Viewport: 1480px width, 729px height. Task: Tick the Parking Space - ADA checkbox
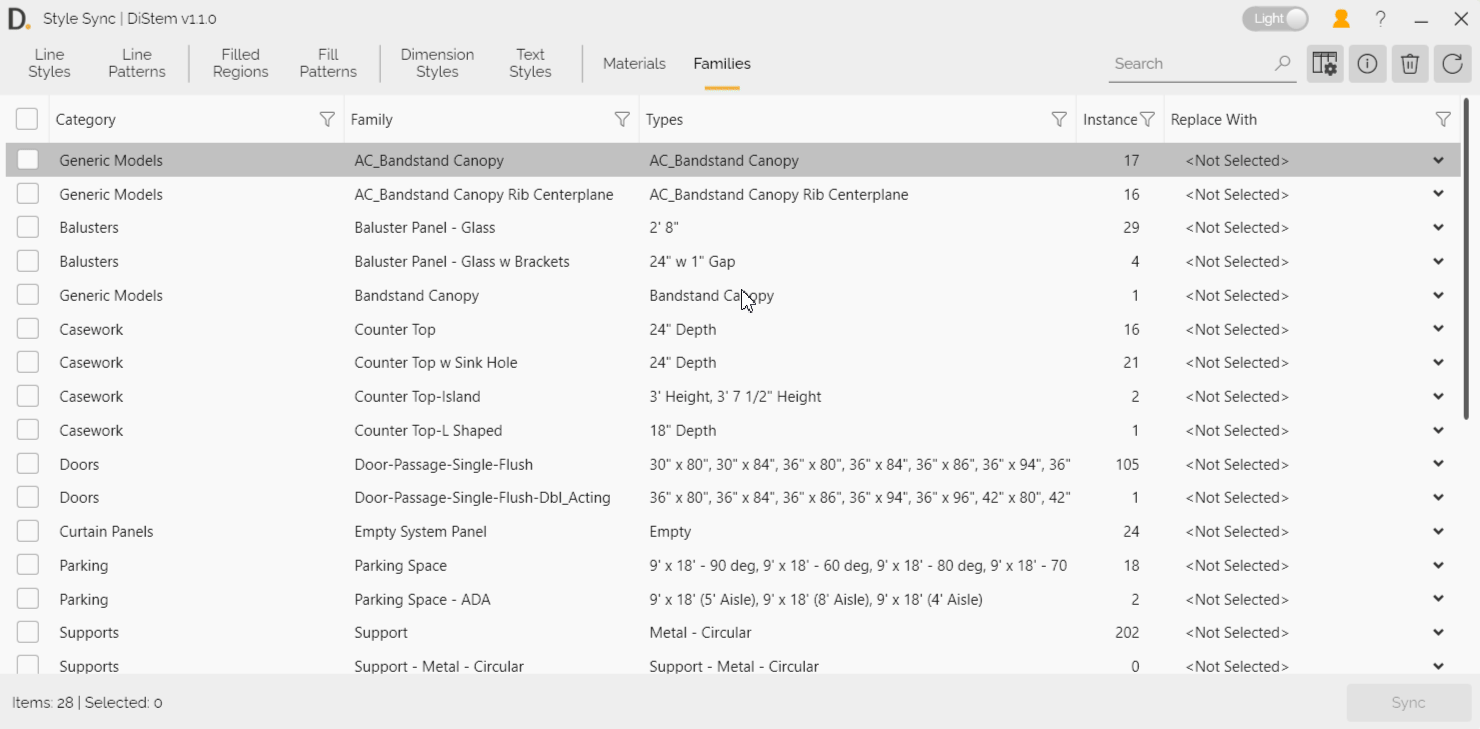click(x=28, y=599)
